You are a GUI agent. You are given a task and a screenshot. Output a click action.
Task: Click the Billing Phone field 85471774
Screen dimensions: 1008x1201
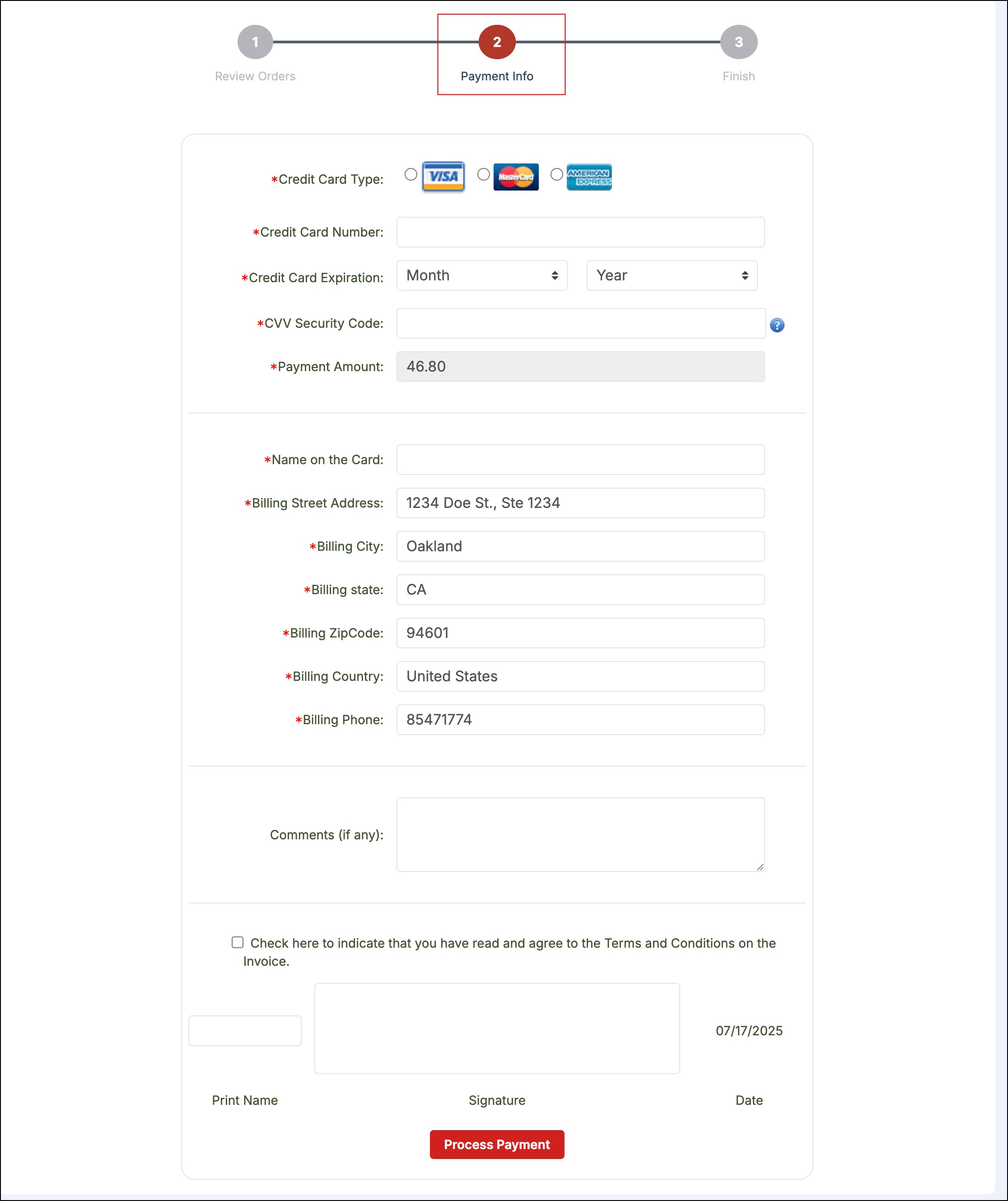pyautogui.click(x=581, y=719)
